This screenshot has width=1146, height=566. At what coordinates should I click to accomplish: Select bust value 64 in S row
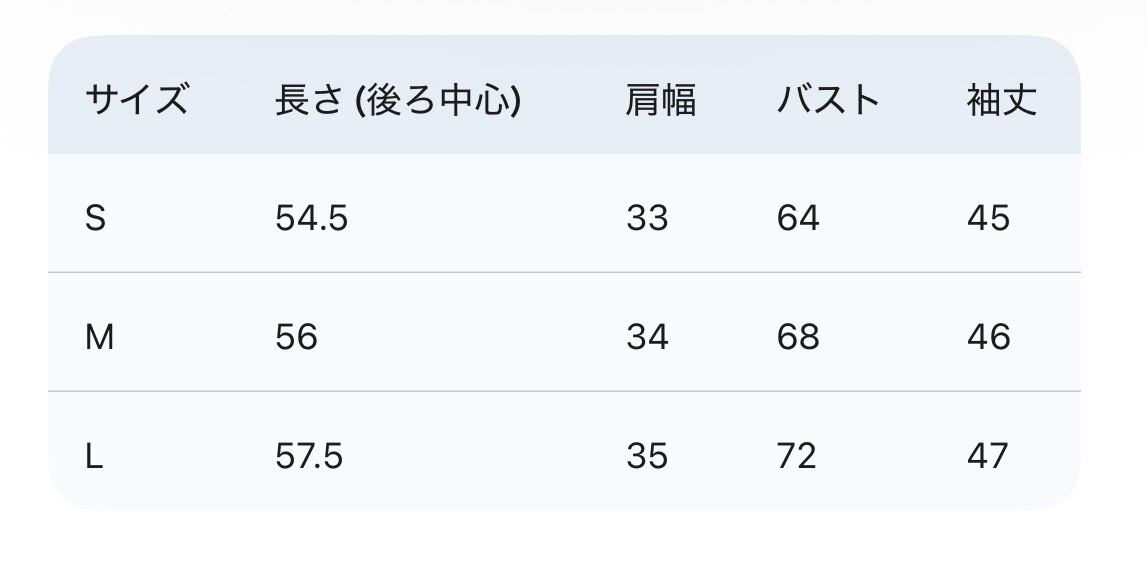pos(798,218)
